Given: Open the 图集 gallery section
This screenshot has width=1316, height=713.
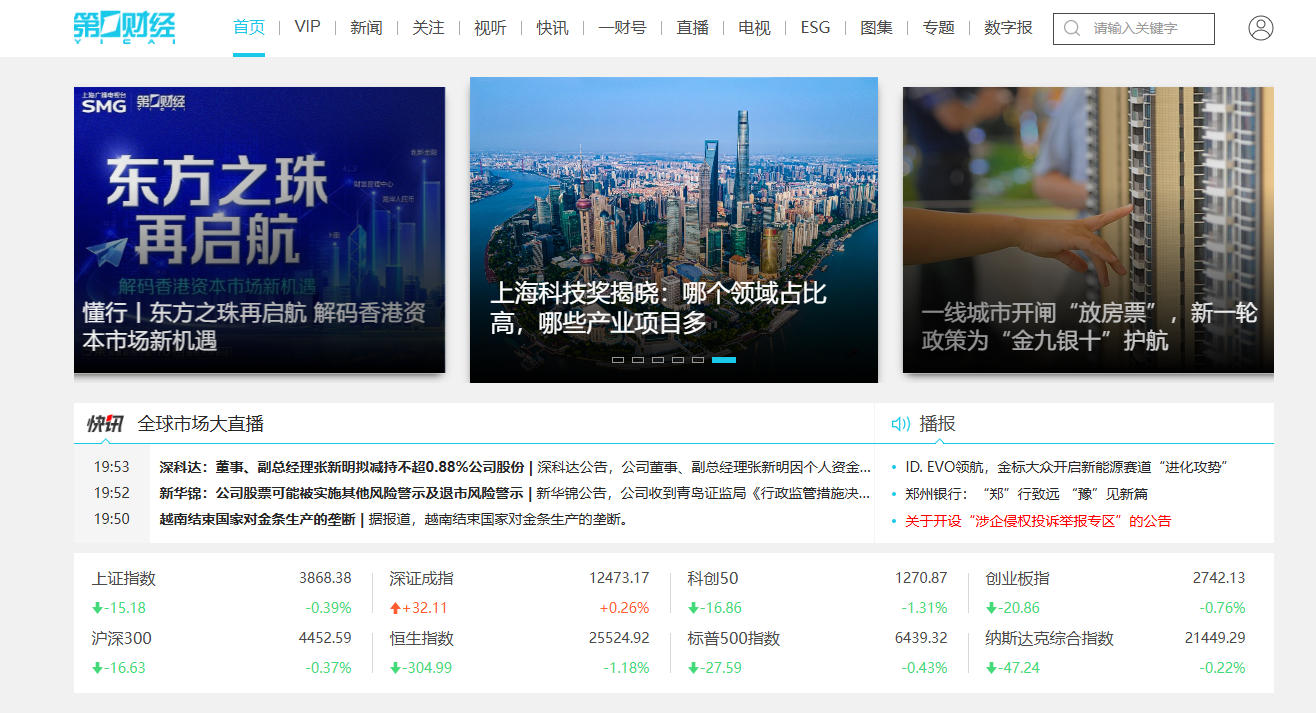Looking at the screenshot, I should click(876, 28).
